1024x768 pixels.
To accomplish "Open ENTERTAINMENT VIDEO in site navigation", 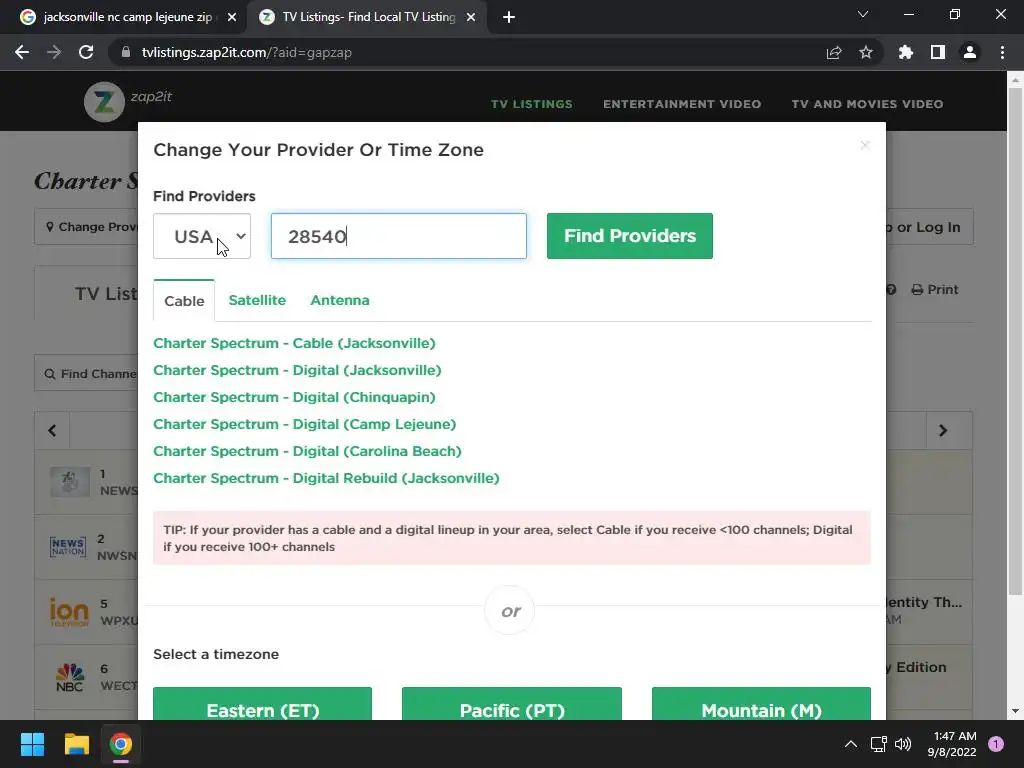I will pyautogui.click(x=682, y=104).
